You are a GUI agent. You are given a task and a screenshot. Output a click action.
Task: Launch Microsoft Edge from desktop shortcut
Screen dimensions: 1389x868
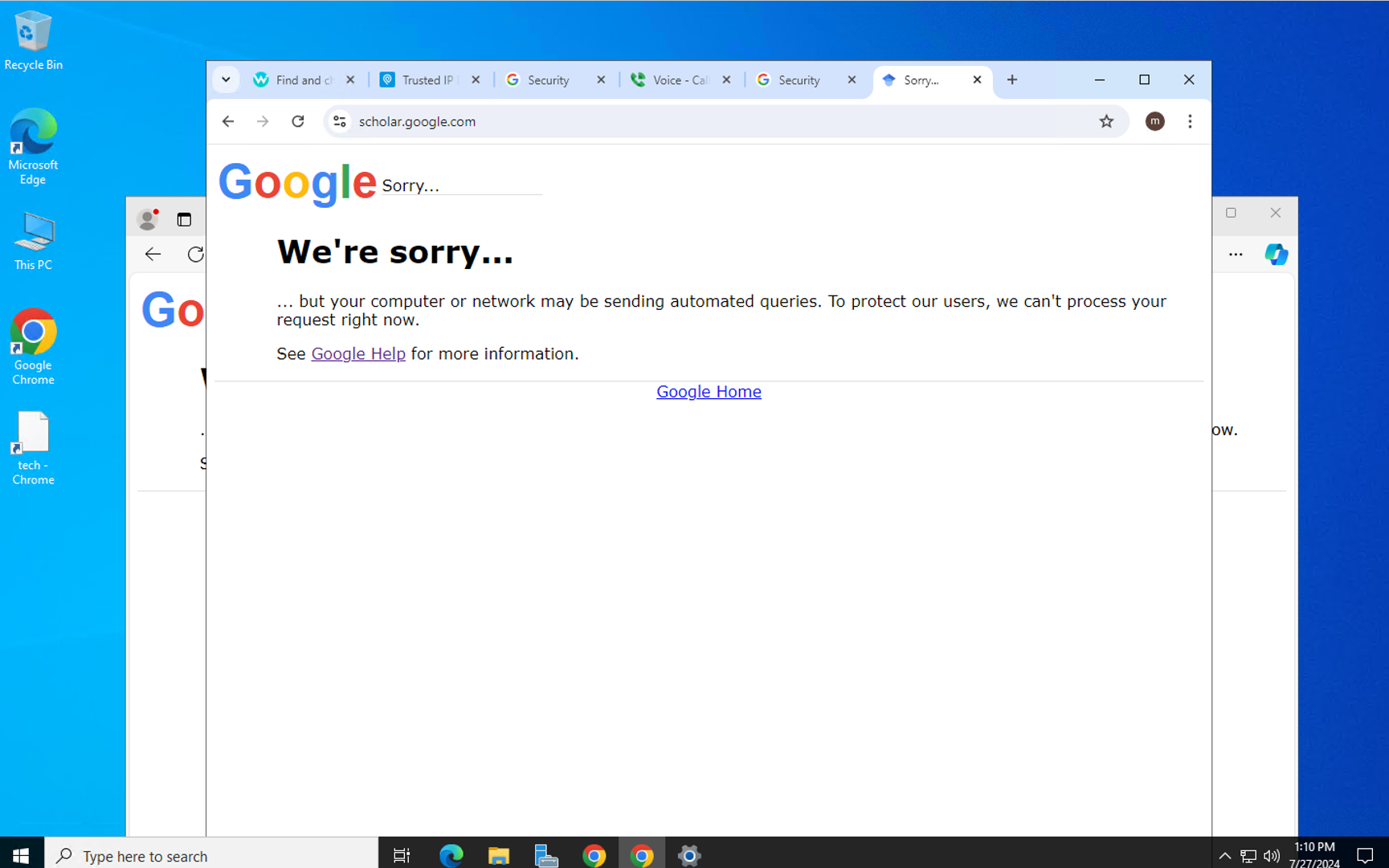point(33,146)
